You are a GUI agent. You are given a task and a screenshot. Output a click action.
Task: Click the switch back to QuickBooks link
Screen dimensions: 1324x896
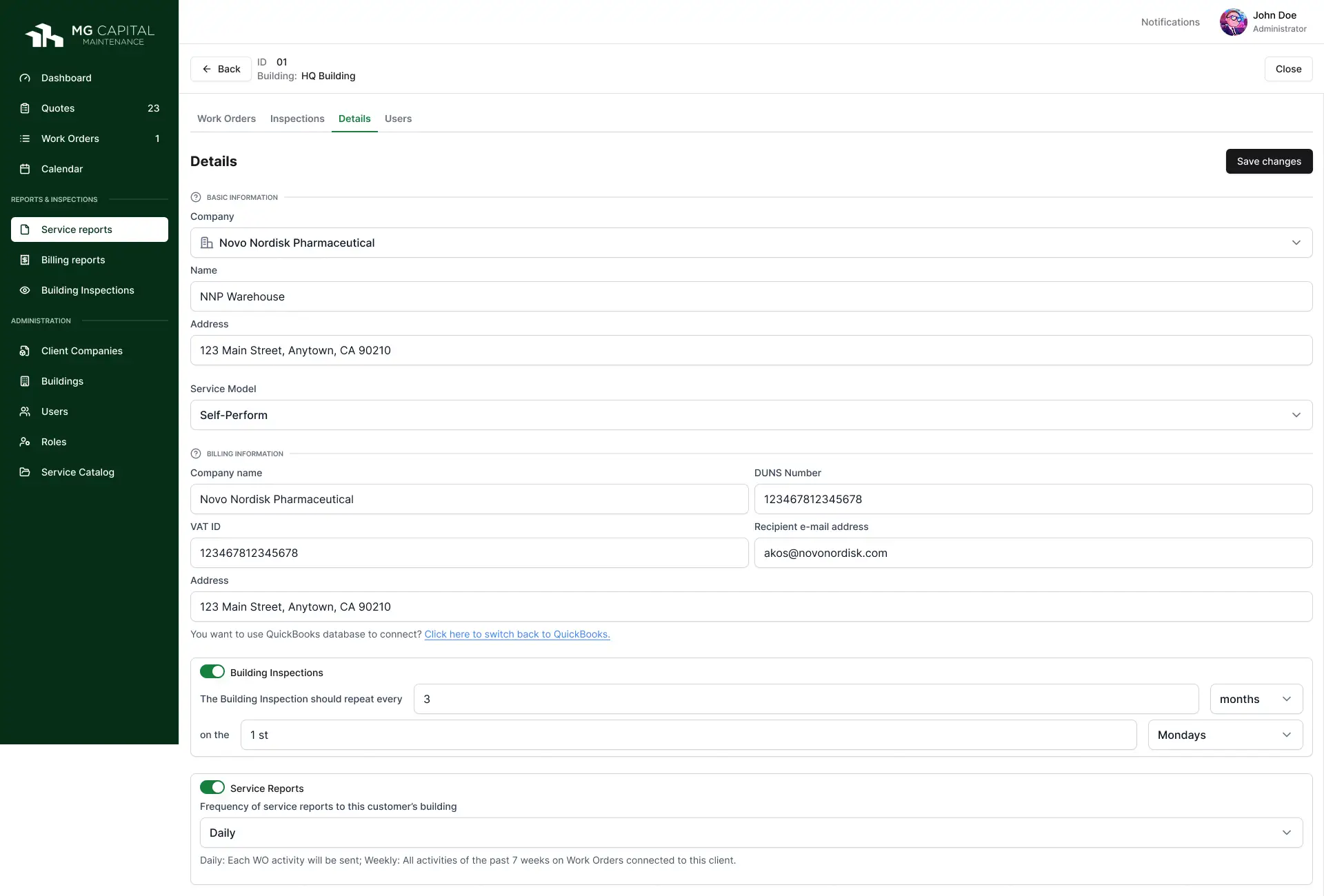point(517,634)
